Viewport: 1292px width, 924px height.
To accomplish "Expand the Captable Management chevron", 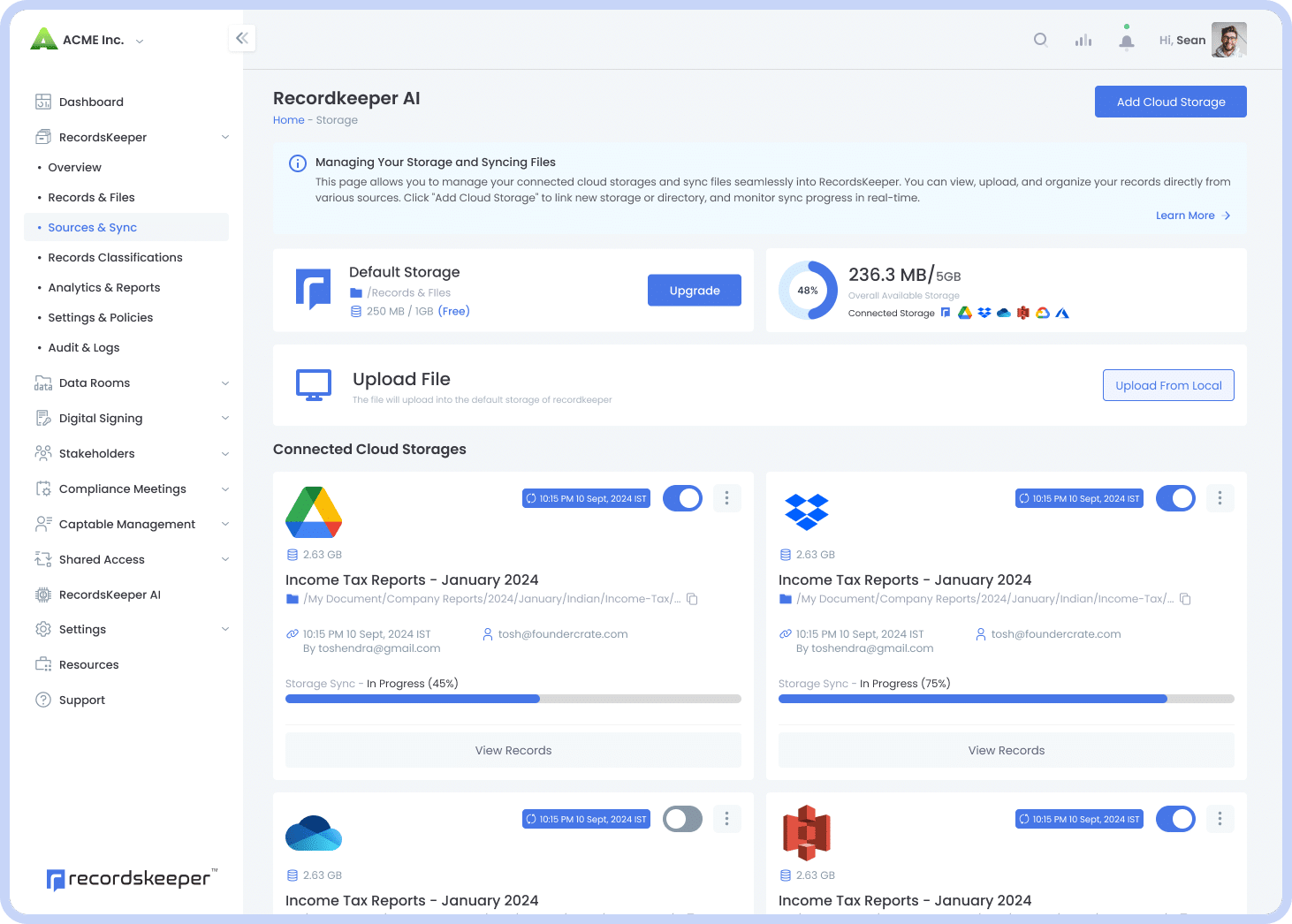I will tap(225, 524).
